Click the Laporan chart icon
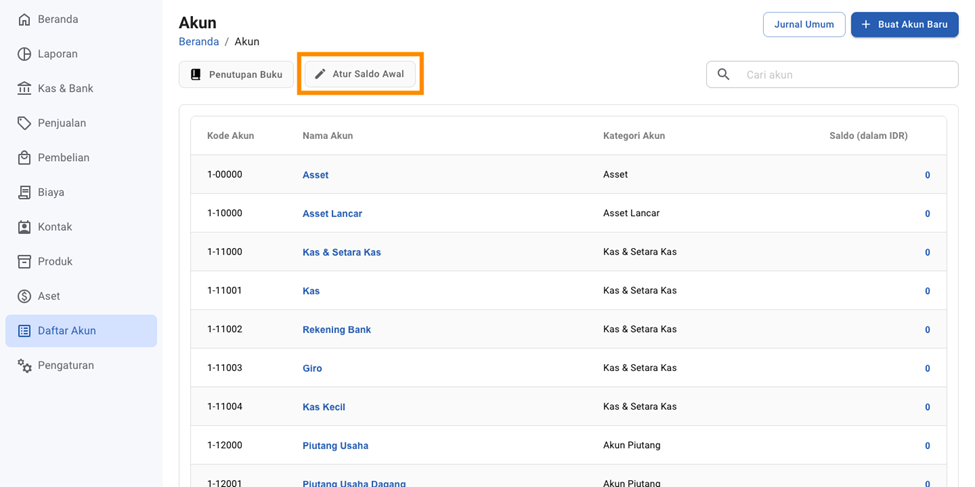This screenshot has height=487, width=975. point(24,54)
